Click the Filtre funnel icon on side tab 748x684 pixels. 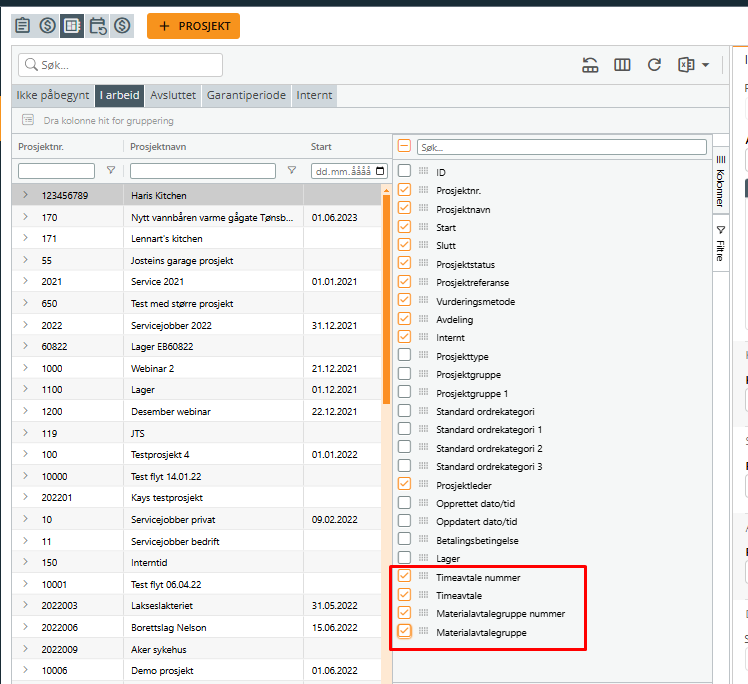point(721,230)
